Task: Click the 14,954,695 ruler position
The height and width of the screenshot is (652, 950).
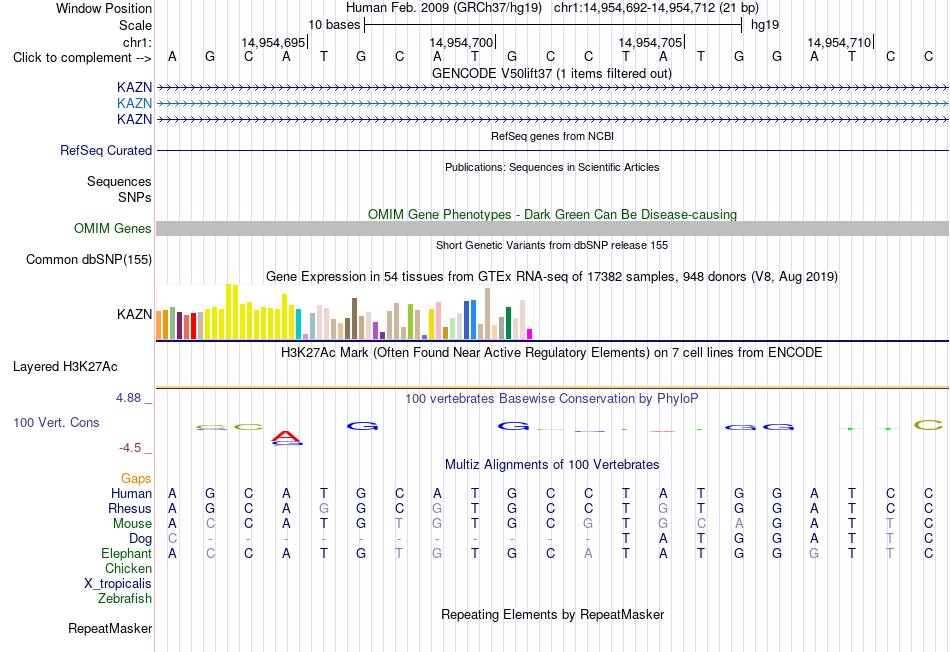Action: tap(273, 42)
